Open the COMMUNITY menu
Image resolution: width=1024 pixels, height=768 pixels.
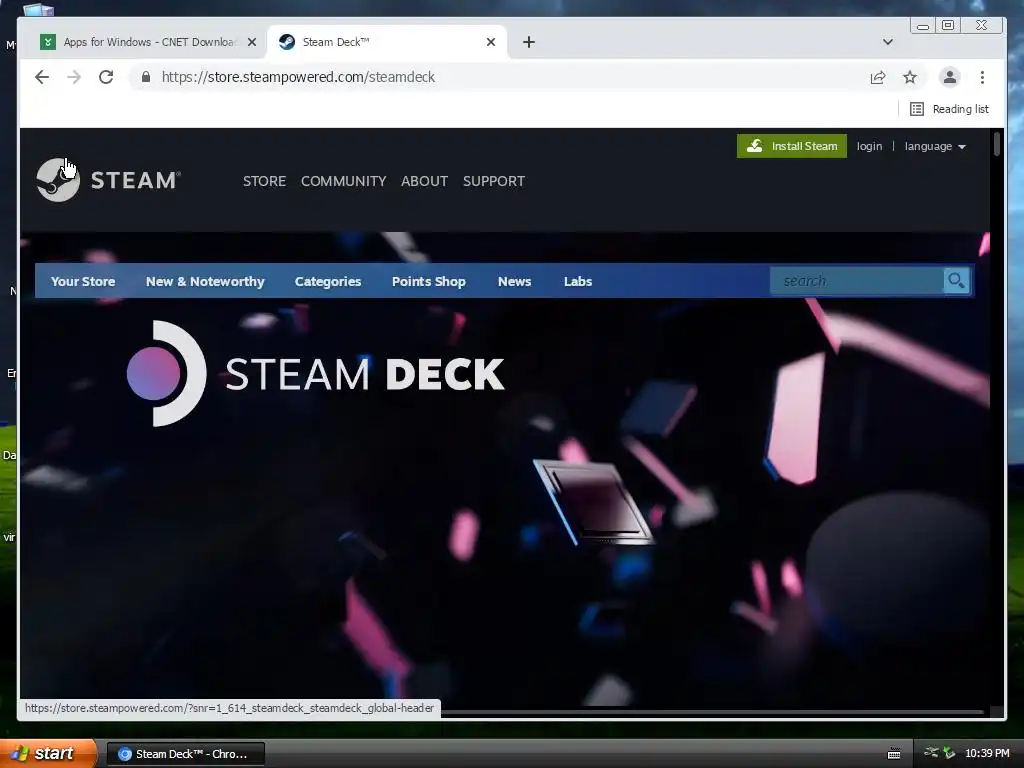point(344,181)
